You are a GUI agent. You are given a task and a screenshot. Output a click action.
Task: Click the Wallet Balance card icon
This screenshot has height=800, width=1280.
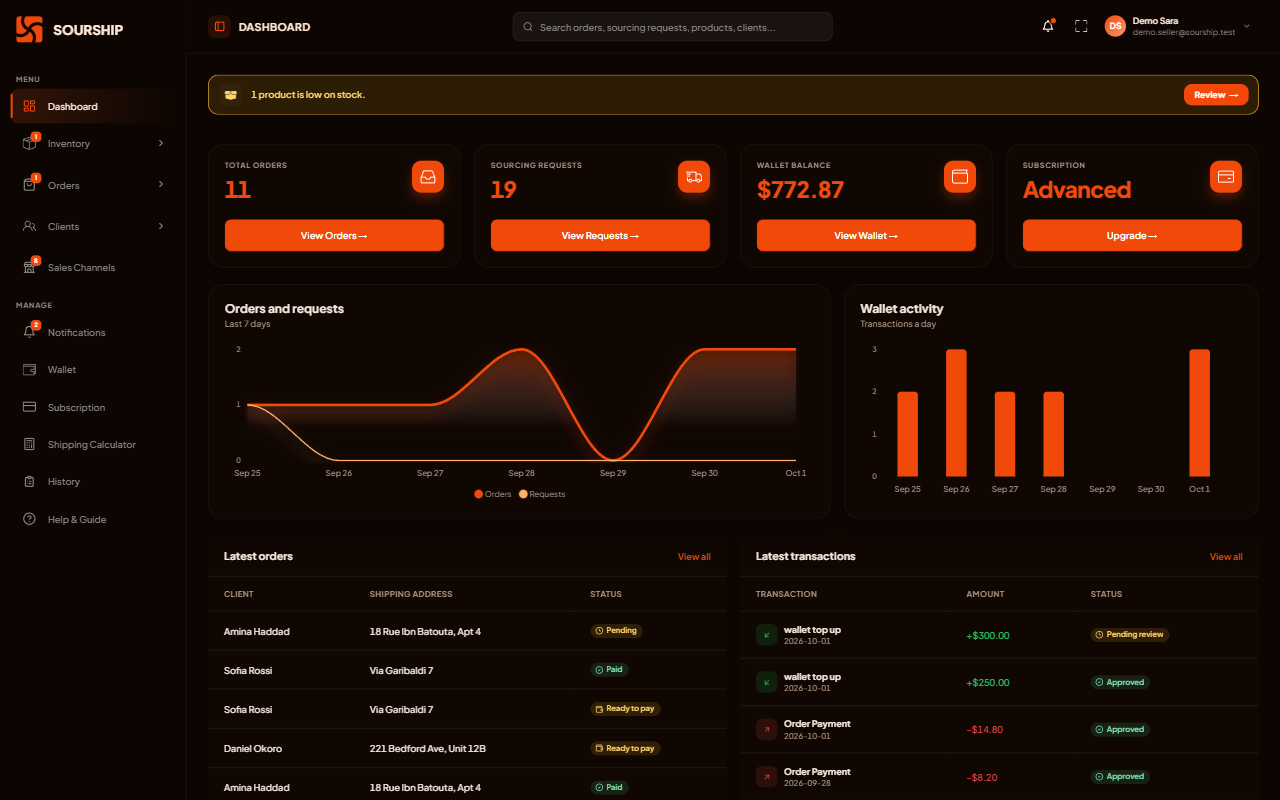[x=960, y=177]
